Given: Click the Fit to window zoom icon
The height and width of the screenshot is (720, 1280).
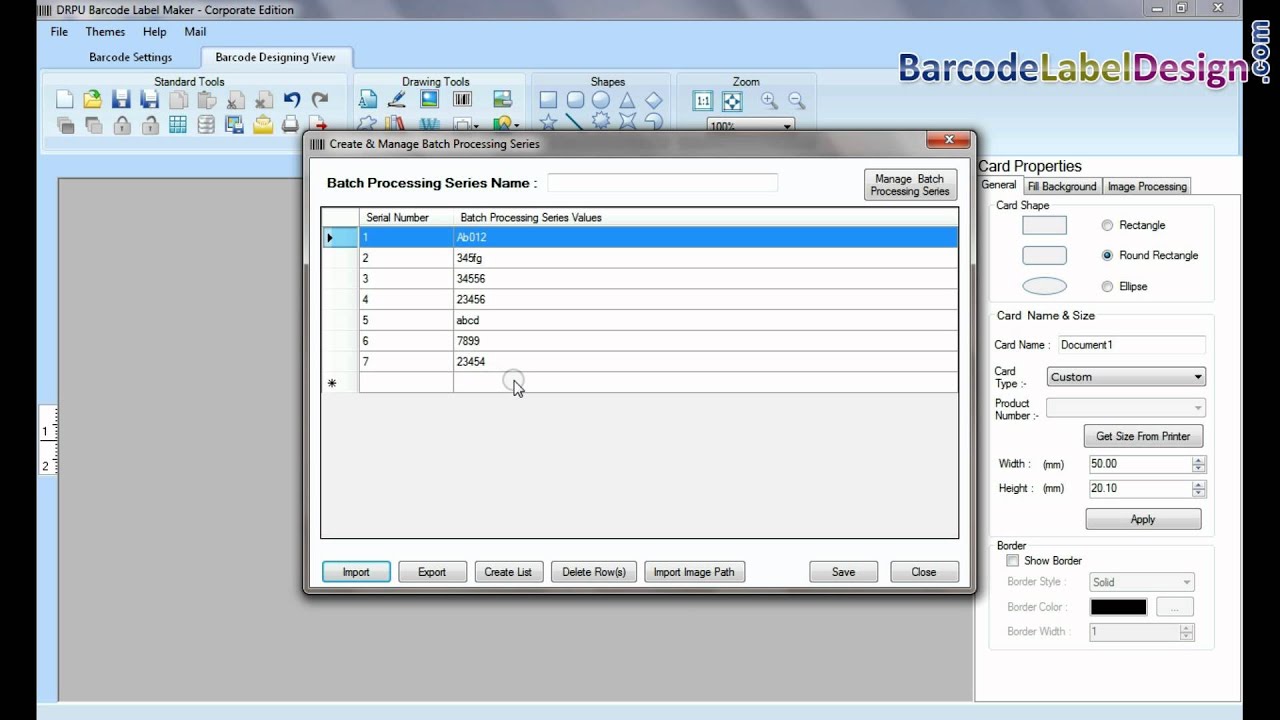Looking at the screenshot, I should coord(732,100).
